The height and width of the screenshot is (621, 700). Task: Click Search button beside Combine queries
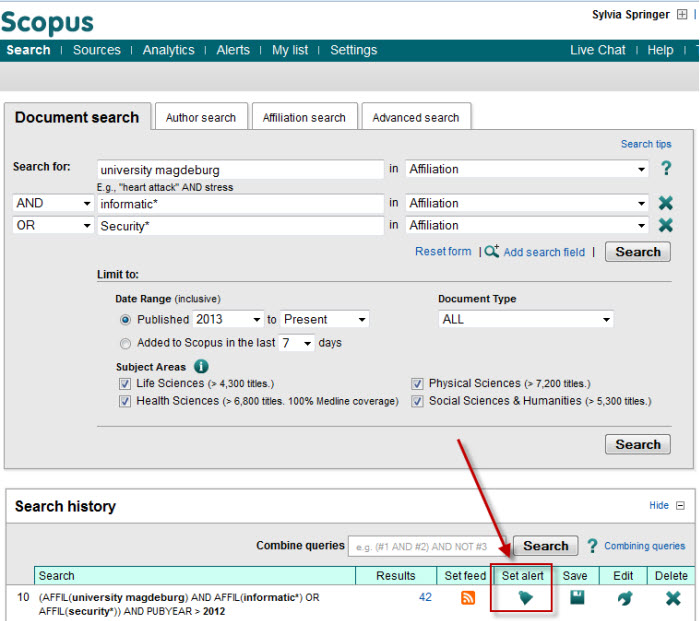click(x=546, y=546)
